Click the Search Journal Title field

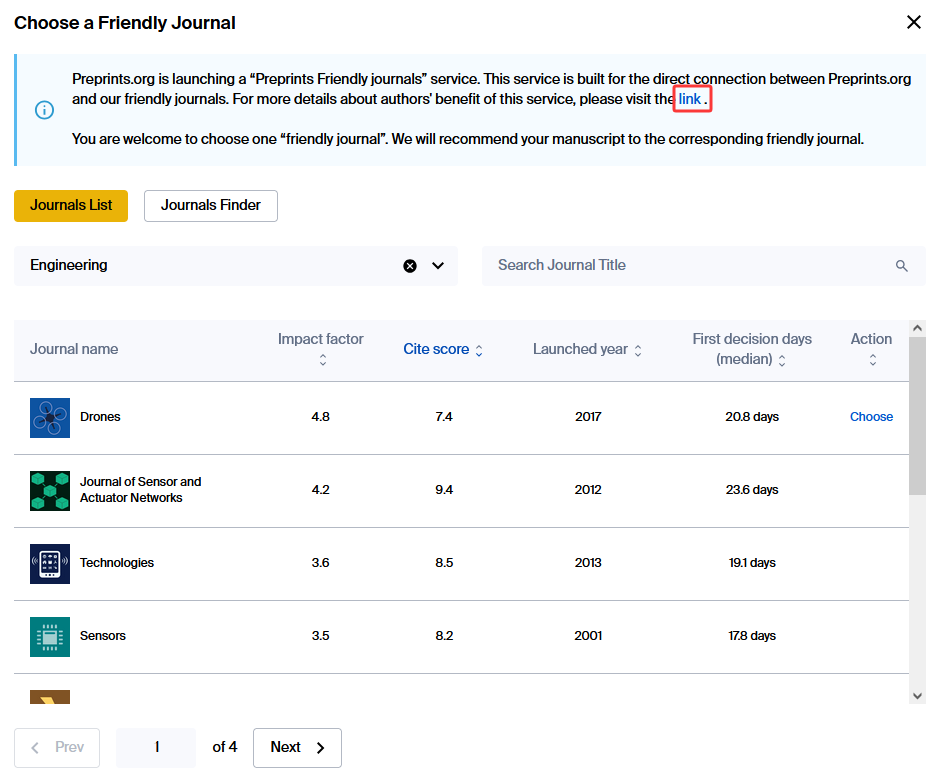690,266
